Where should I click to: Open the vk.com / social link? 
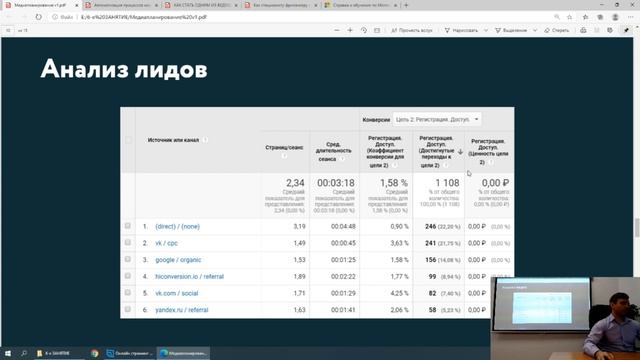[177, 293]
